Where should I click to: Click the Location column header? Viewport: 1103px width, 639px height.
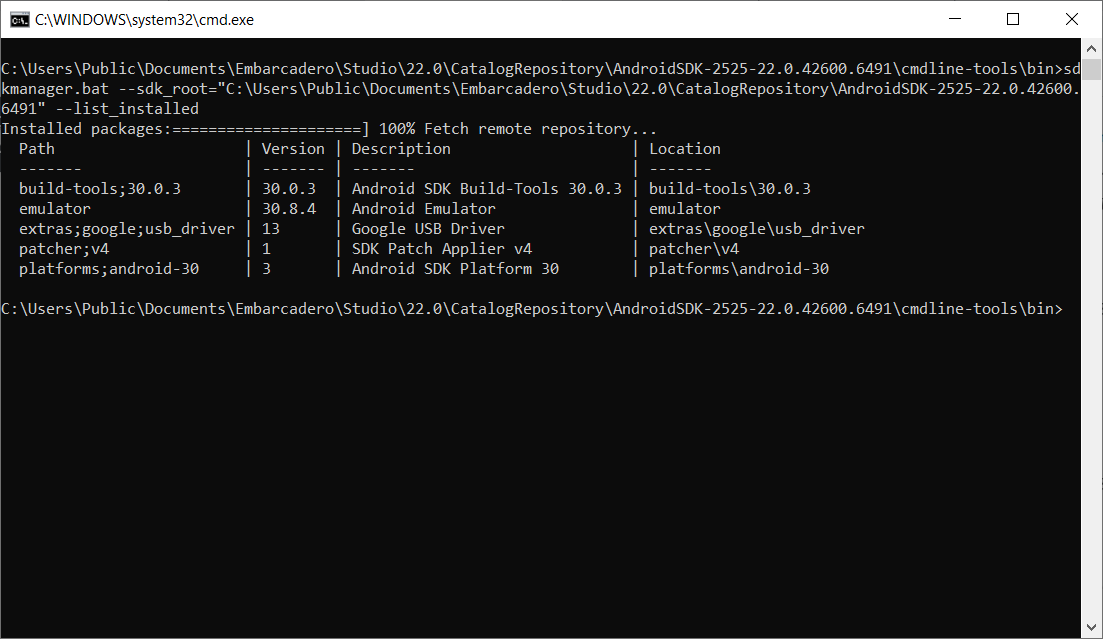click(x=685, y=149)
